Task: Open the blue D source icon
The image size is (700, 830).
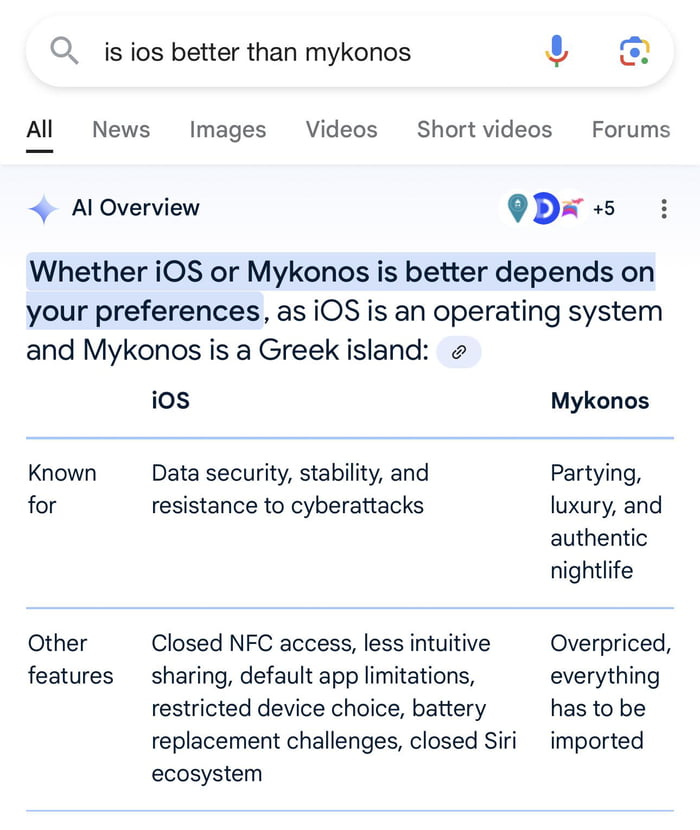Action: tap(545, 209)
